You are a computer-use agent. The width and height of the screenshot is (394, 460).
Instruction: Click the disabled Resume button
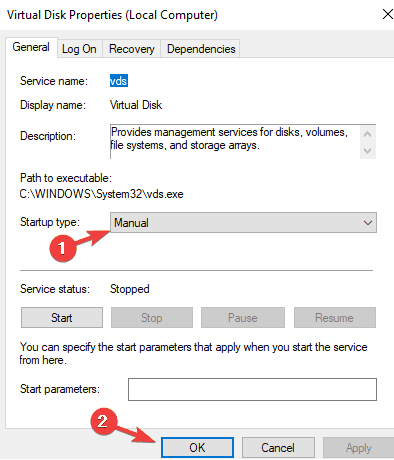335,318
